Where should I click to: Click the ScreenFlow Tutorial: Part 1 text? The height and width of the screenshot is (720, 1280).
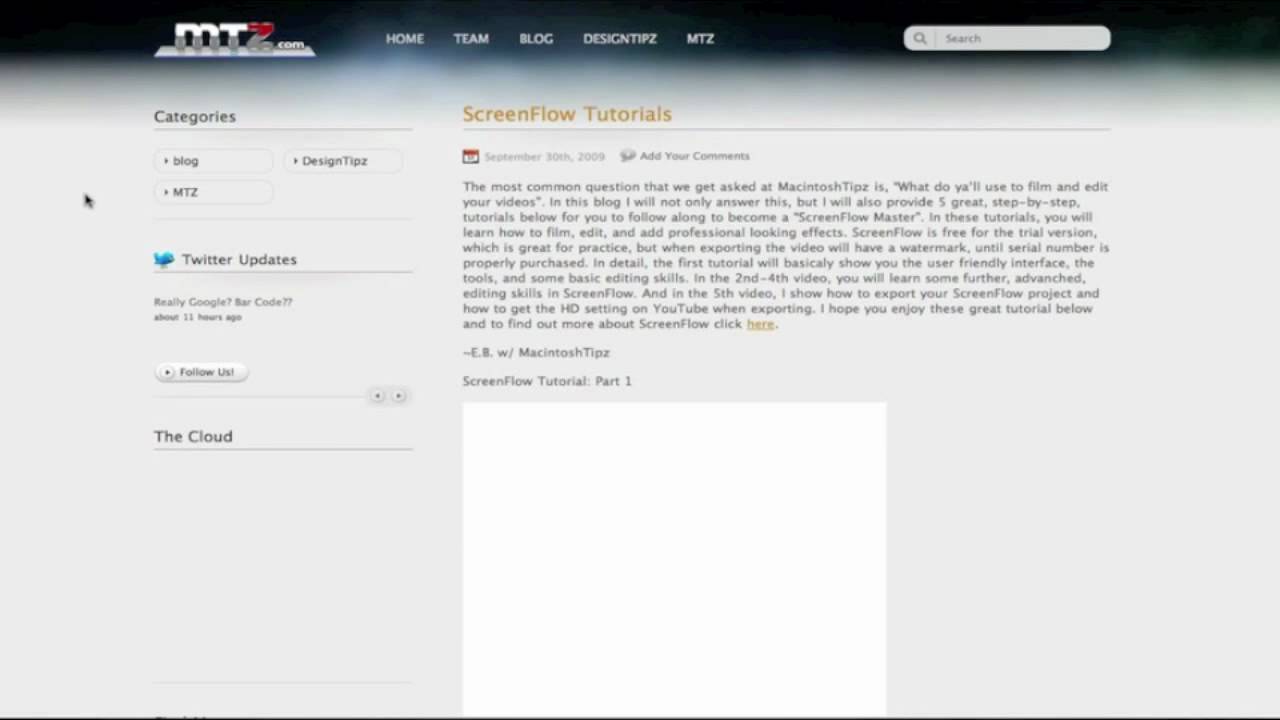click(547, 381)
